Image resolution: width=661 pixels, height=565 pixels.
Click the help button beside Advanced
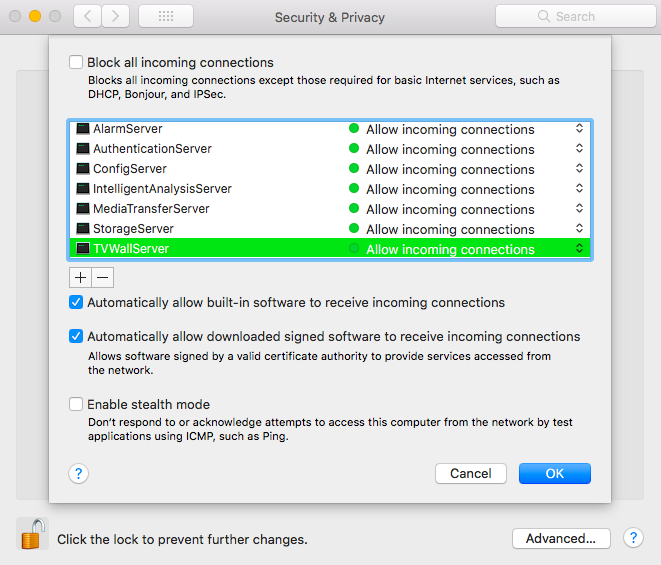point(632,538)
